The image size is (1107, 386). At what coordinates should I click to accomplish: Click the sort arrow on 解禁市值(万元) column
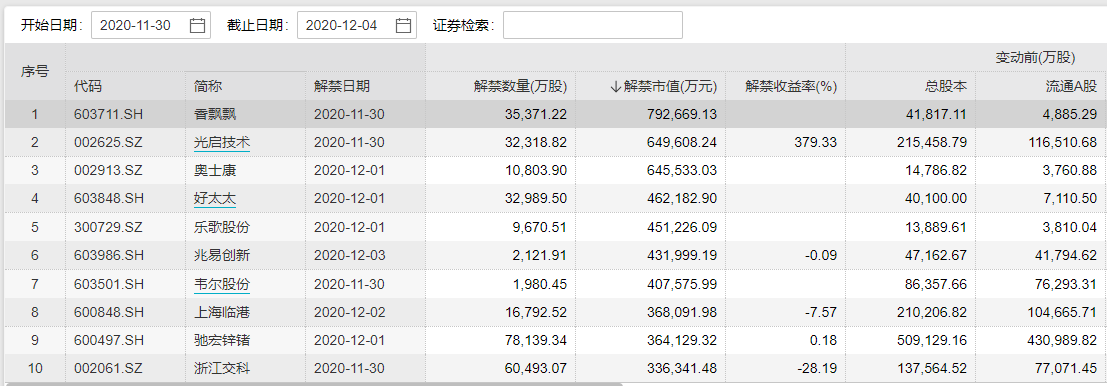coord(615,86)
